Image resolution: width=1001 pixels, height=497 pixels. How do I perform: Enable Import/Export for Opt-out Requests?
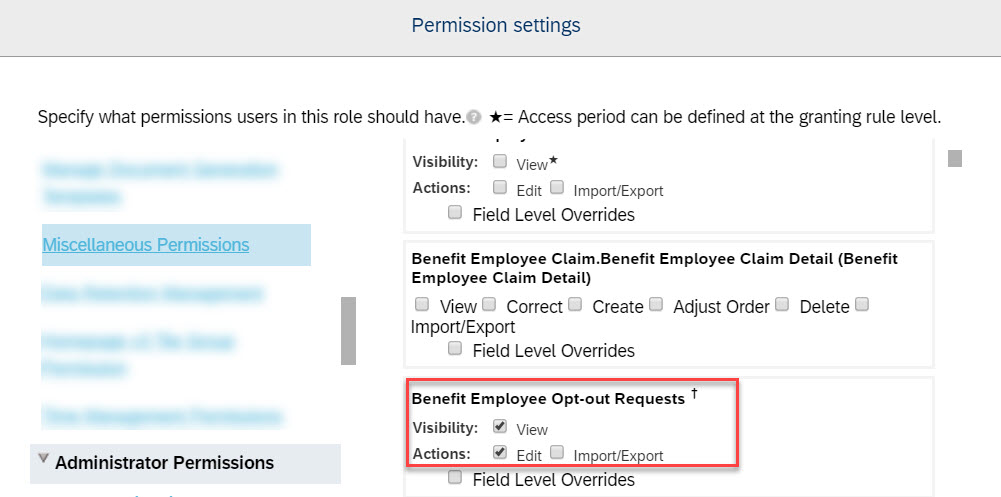[x=557, y=452]
